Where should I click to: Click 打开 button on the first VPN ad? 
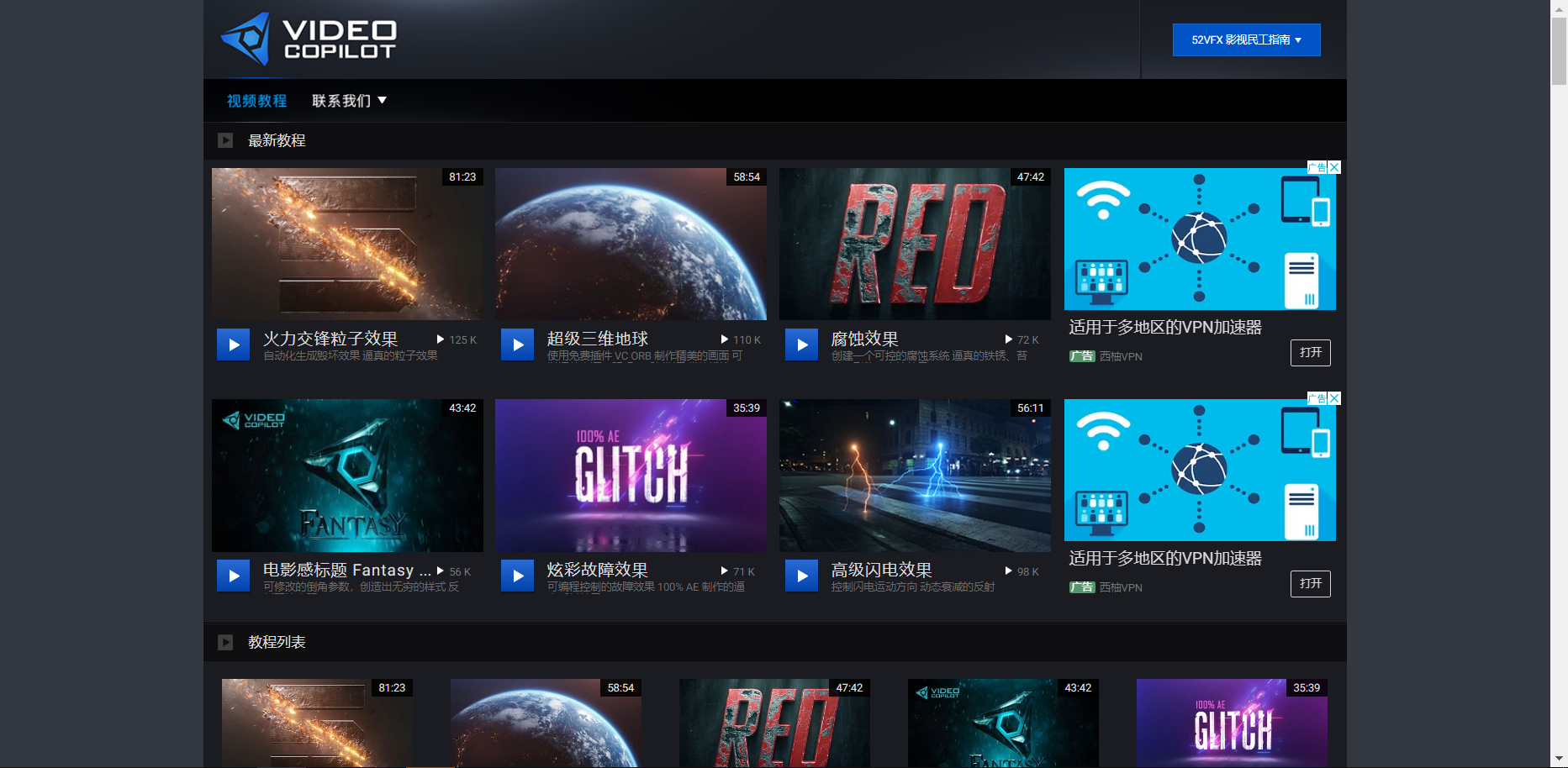[1311, 353]
